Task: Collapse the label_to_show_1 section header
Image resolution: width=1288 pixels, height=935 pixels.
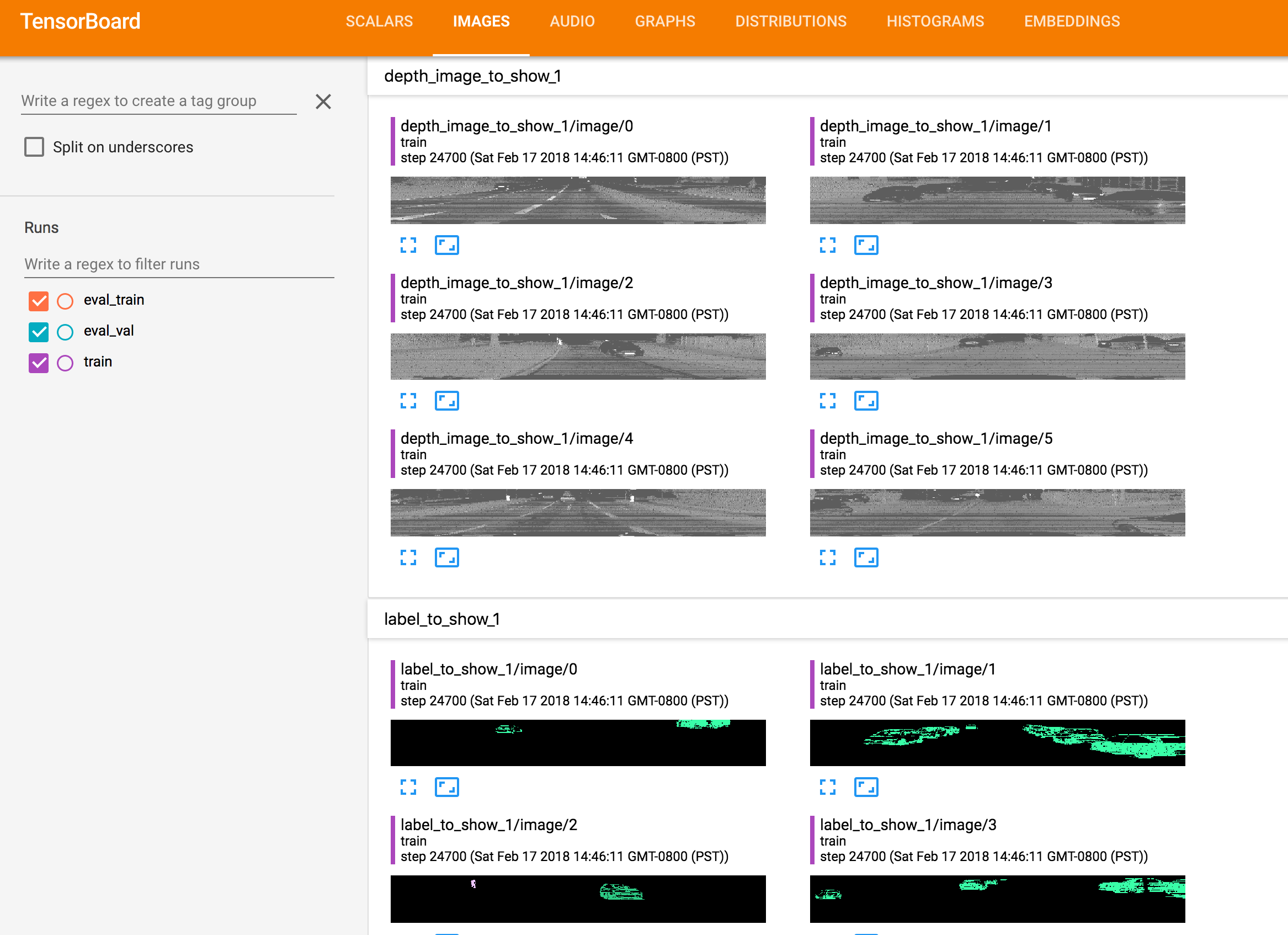Action: (442, 619)
